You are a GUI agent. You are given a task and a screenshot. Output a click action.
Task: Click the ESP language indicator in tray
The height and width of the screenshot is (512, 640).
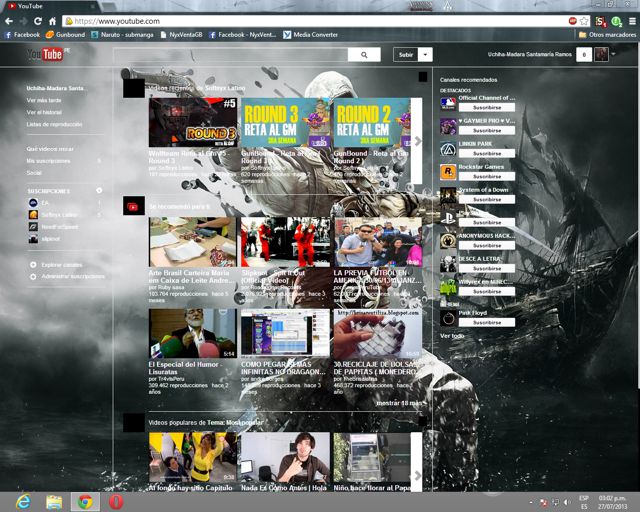[x=584, y=499]
